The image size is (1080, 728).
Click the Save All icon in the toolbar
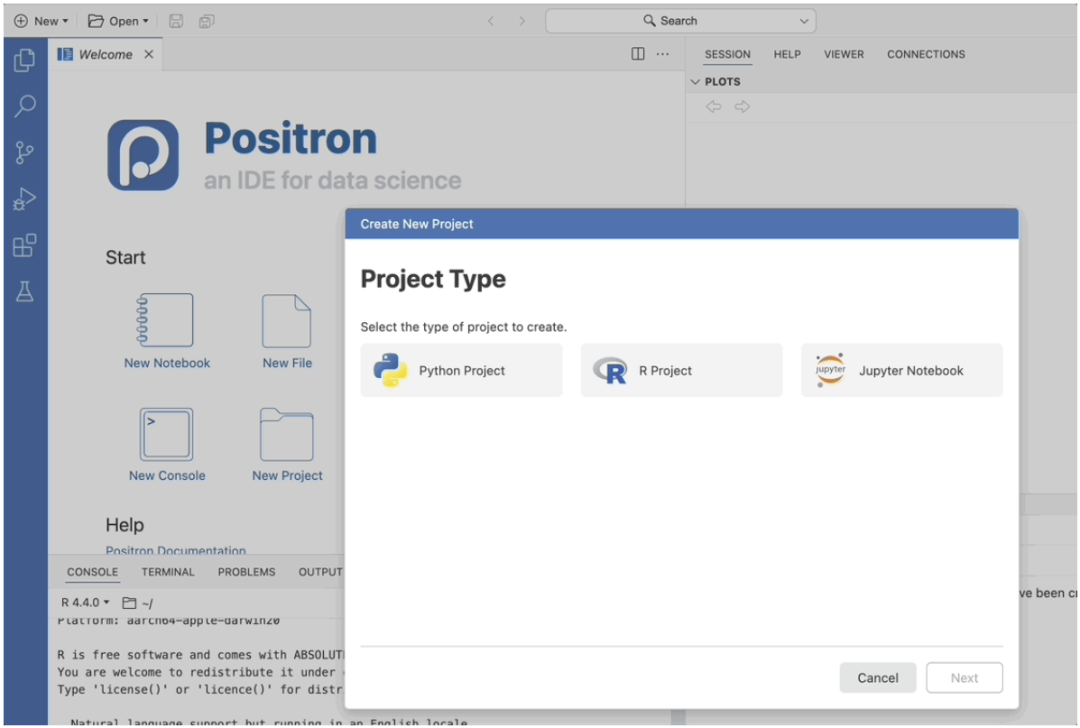(206, 21)
